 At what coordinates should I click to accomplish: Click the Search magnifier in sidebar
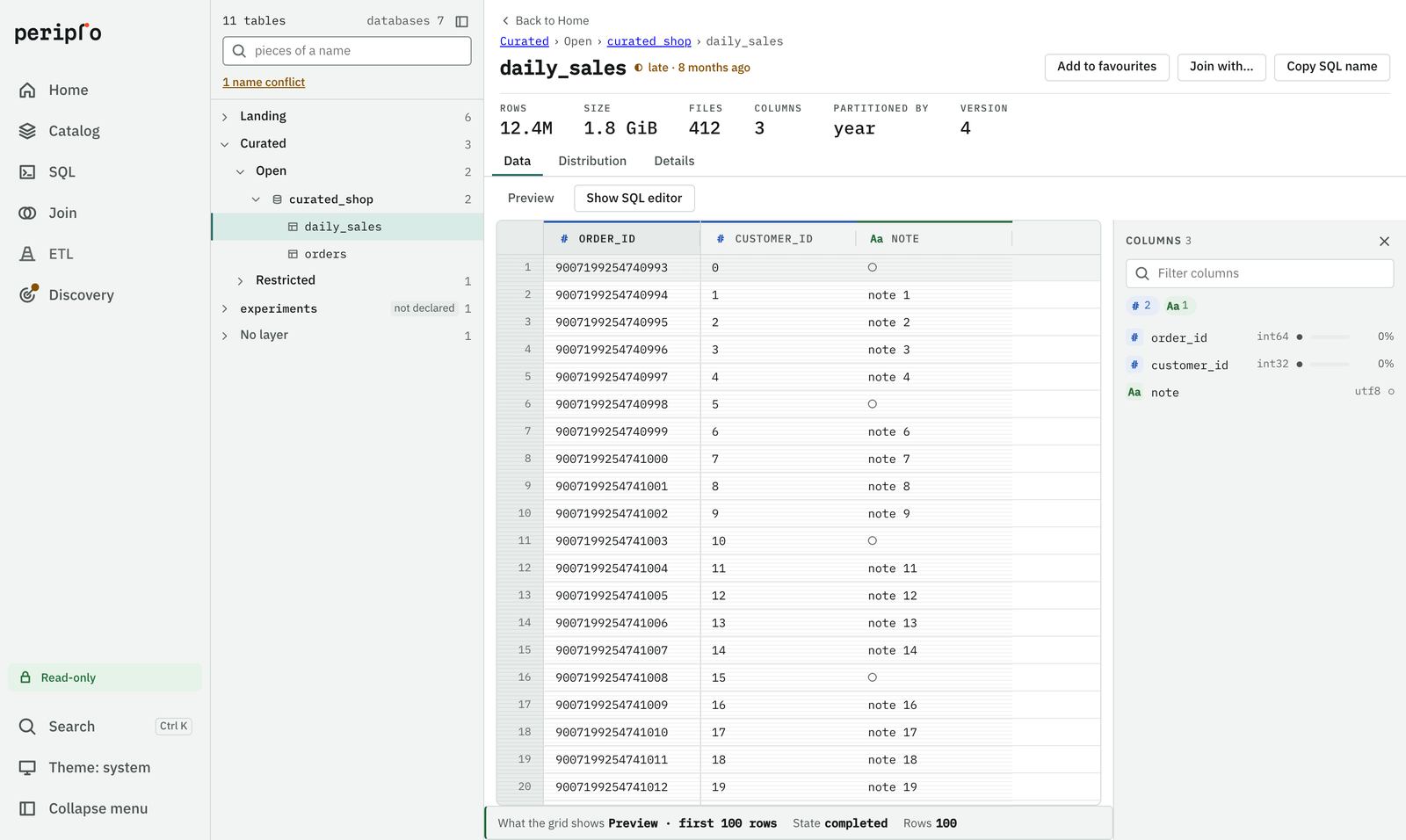click(x=27, y=727)
